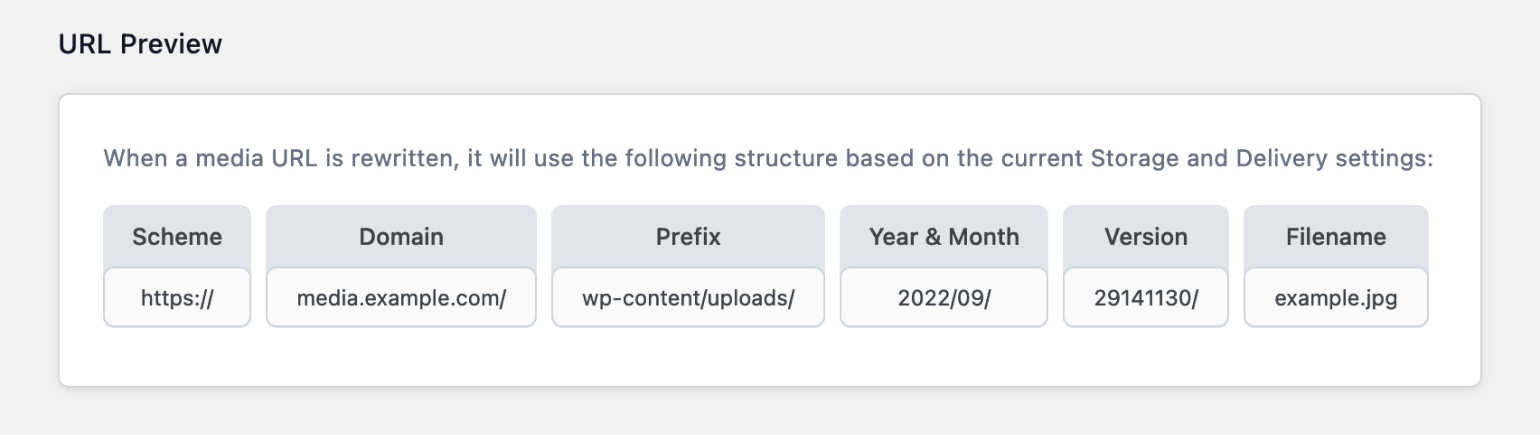Viewport: 1540px width, 435px height.
Task: Click the Prefix header label
Action: [688, 237]
